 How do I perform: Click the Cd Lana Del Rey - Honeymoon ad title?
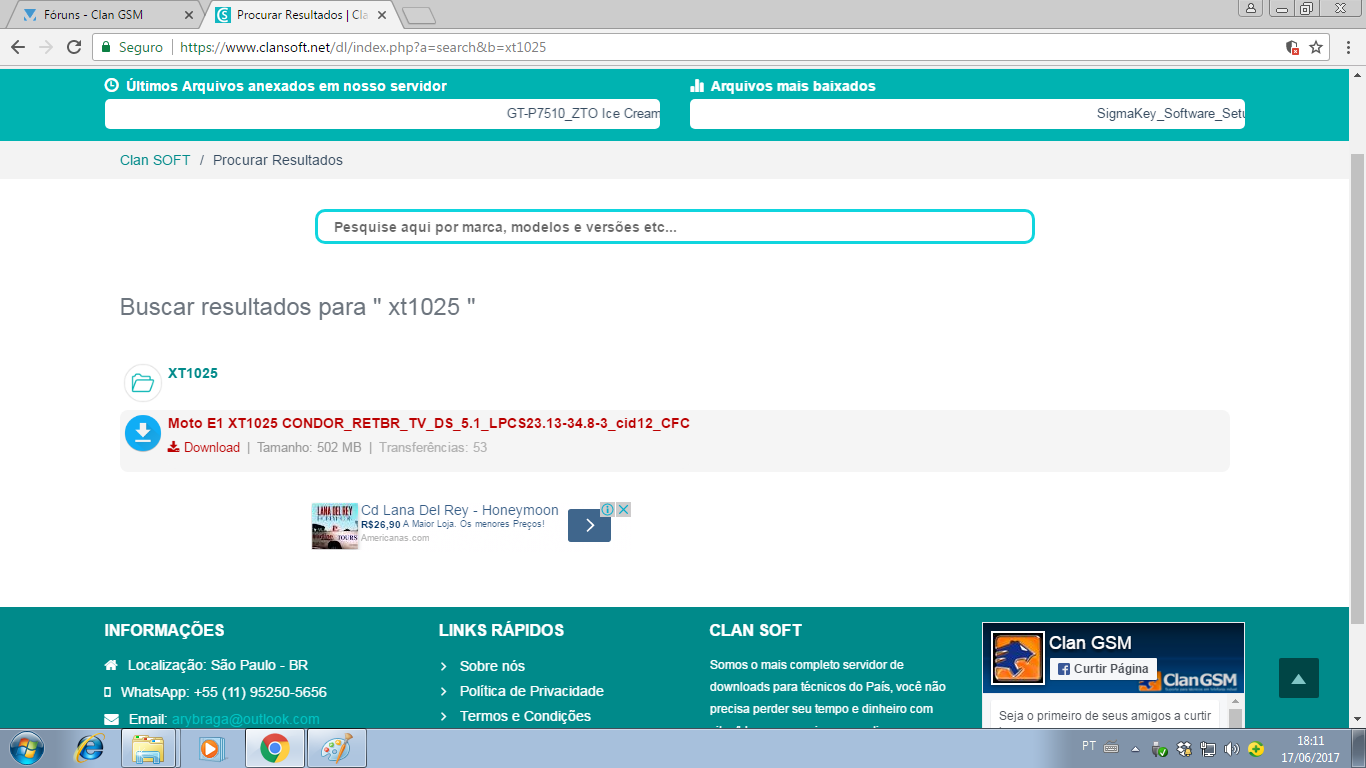460,510
